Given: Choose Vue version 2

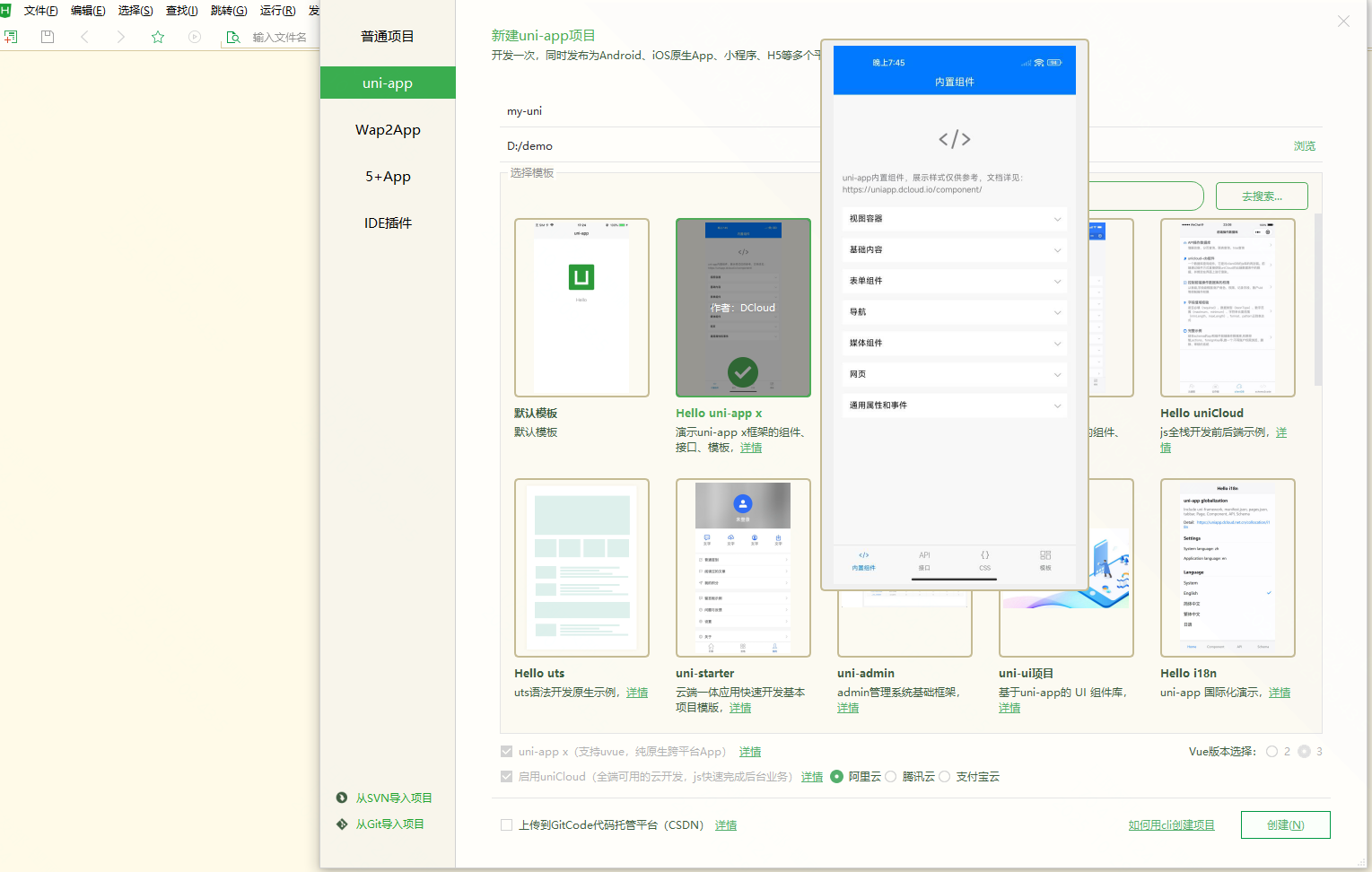Looking at the screenshot, I should pos(1272,752).
